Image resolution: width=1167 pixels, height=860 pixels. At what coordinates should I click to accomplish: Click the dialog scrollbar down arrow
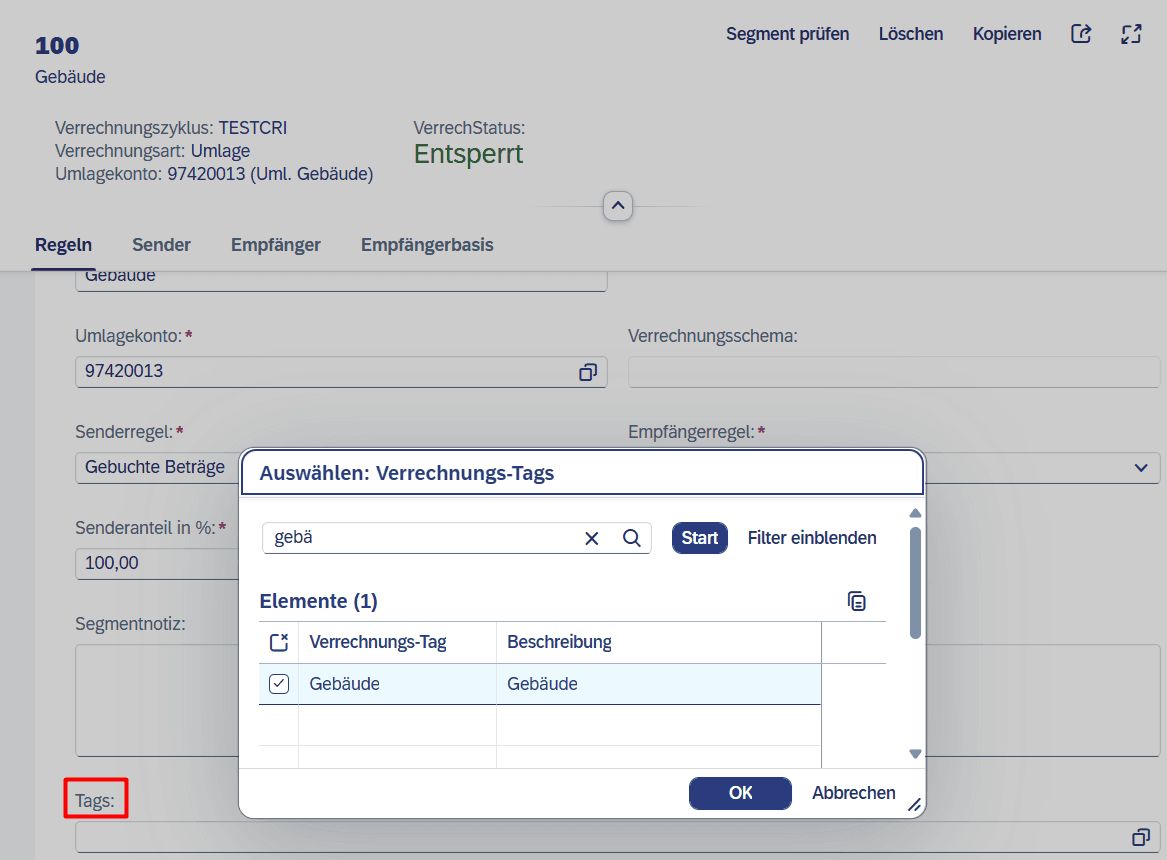pyautogui.click(x=915, y=754)
